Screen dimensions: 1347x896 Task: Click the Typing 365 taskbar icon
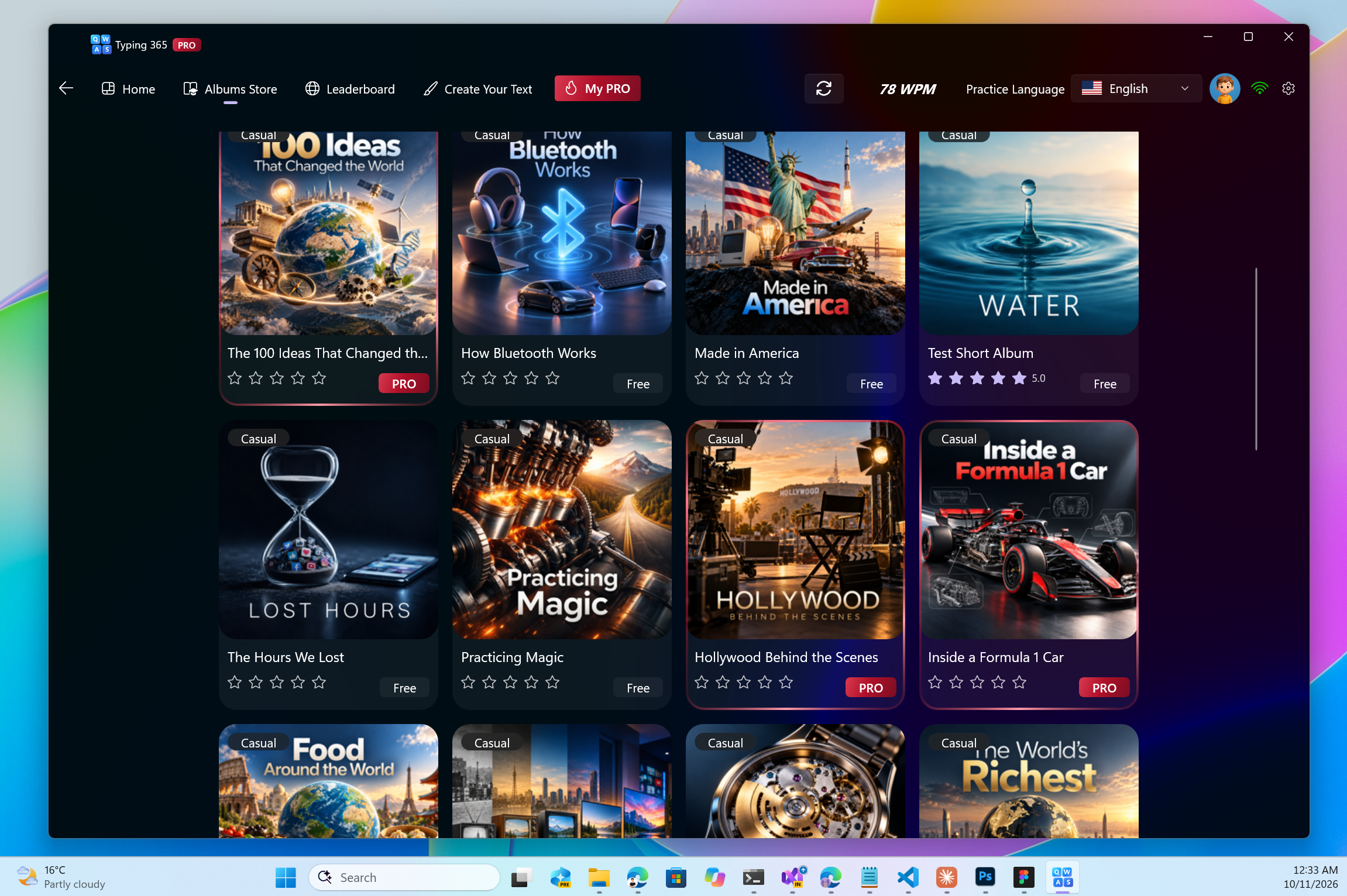click(1062, 877)
